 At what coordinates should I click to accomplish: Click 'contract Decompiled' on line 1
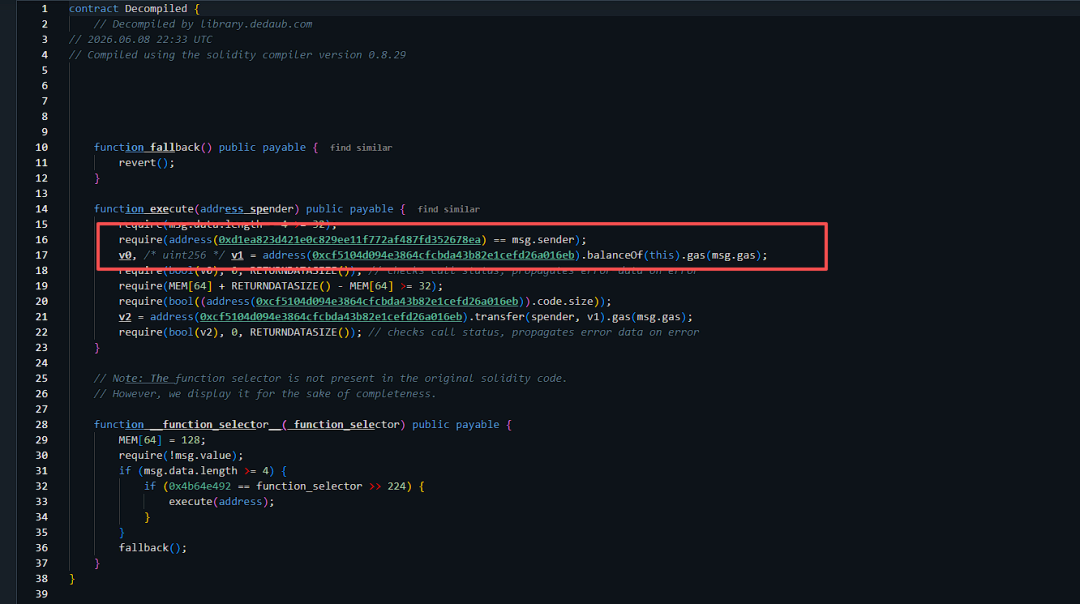tap(128, 8)
